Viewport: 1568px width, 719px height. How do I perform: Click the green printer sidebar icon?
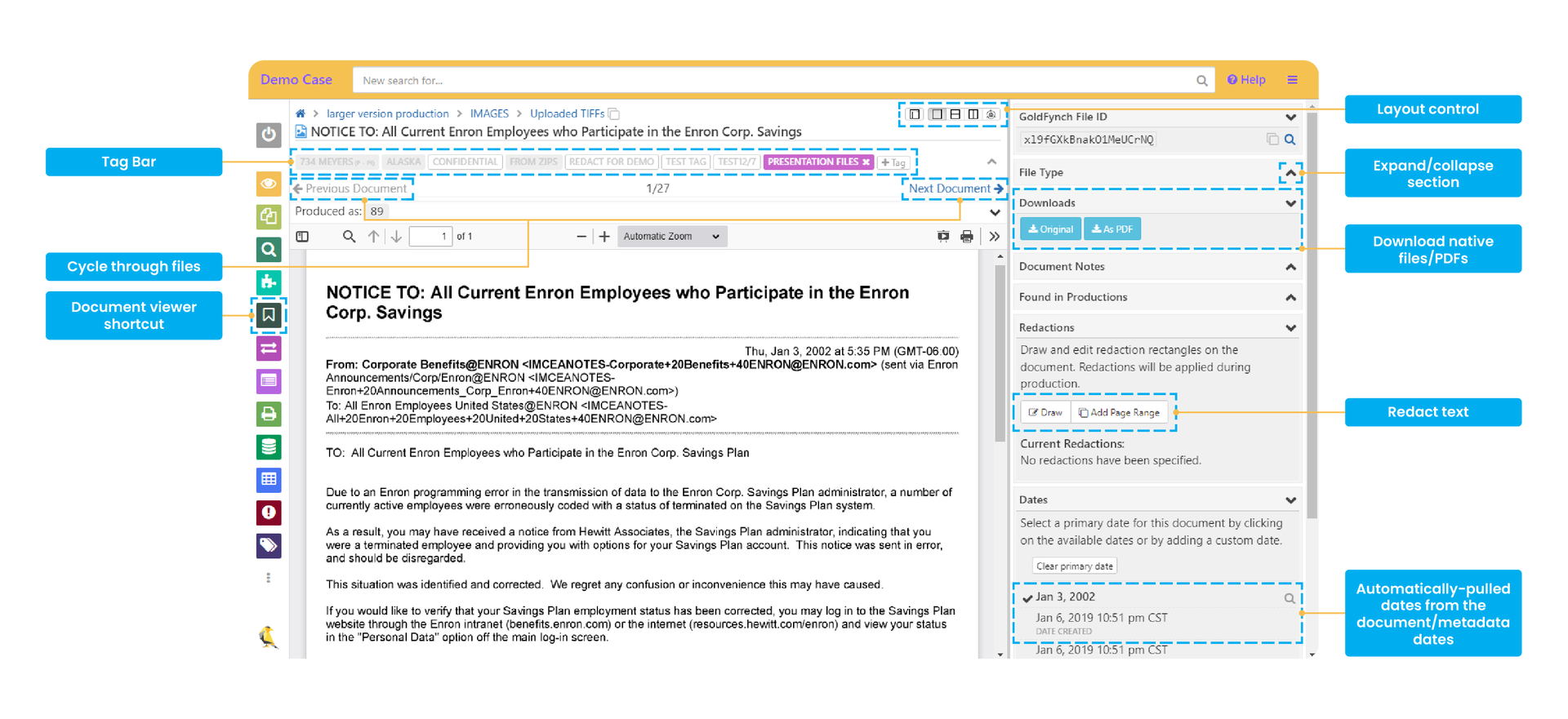(x=269, y=414)
